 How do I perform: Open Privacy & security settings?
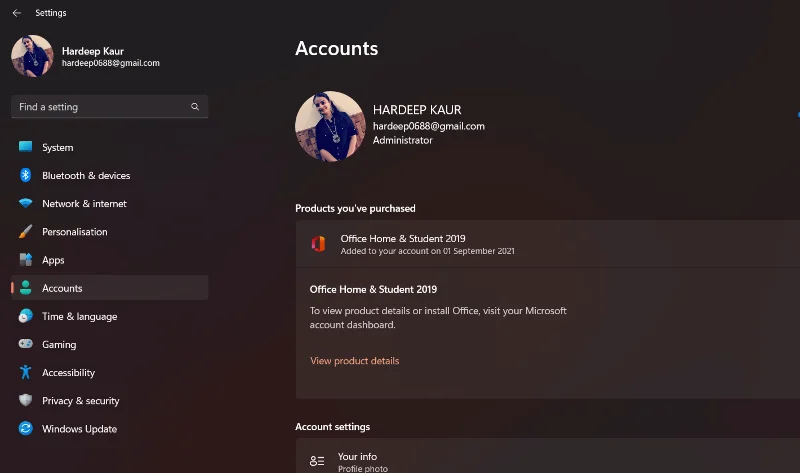click(110, 401)
